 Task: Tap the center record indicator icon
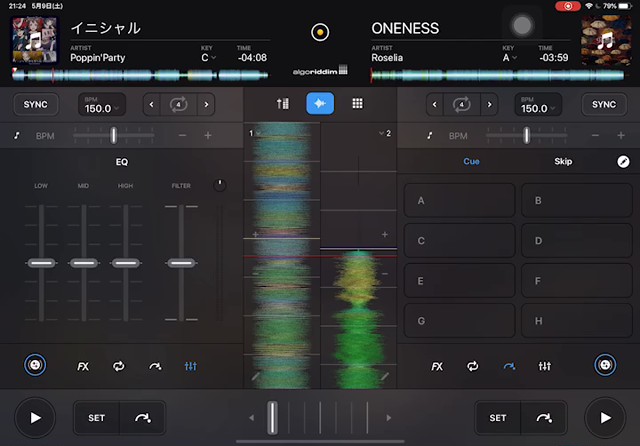pyautogui.click(x=320, y=32)
